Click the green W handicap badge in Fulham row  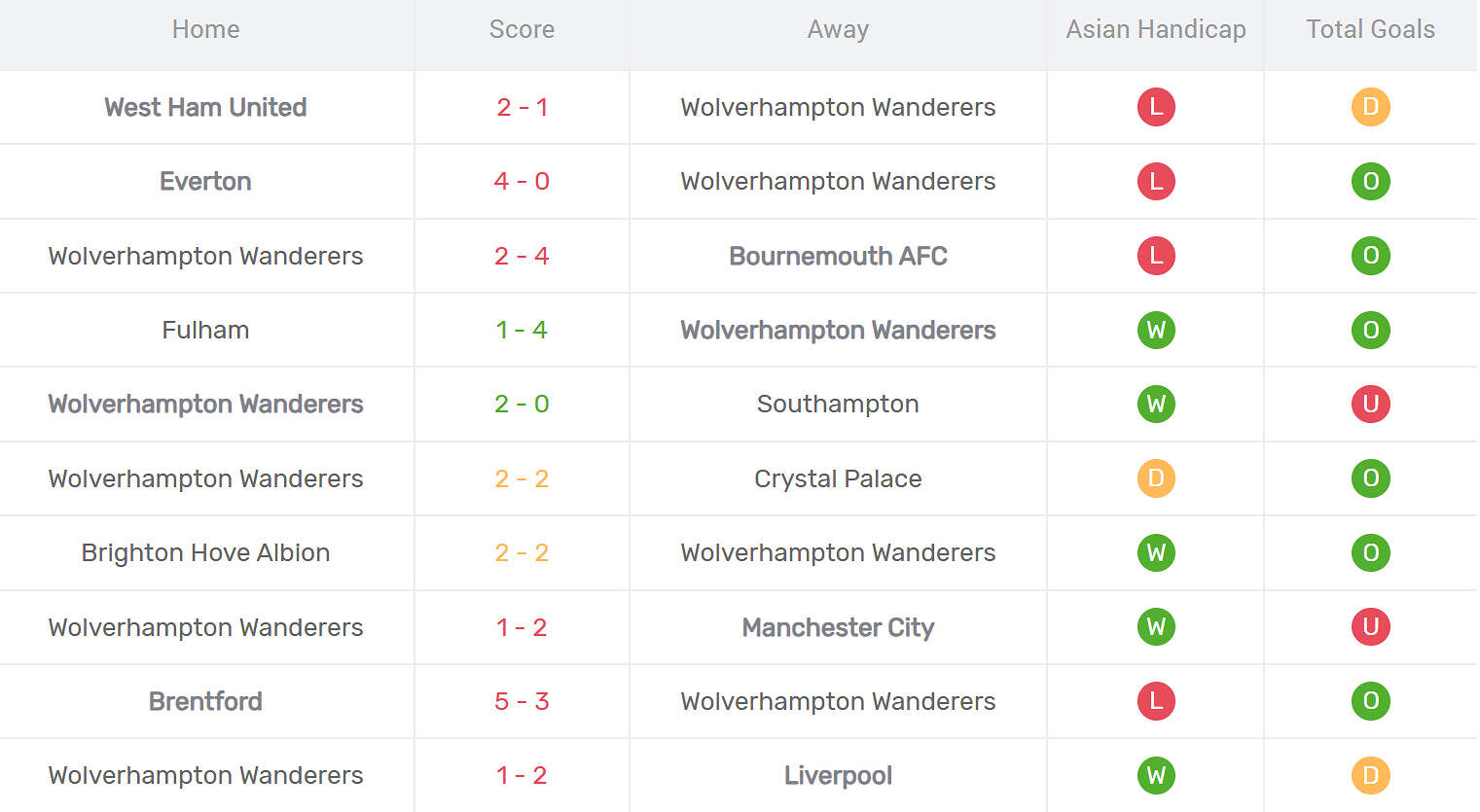tap(1156, 330)
